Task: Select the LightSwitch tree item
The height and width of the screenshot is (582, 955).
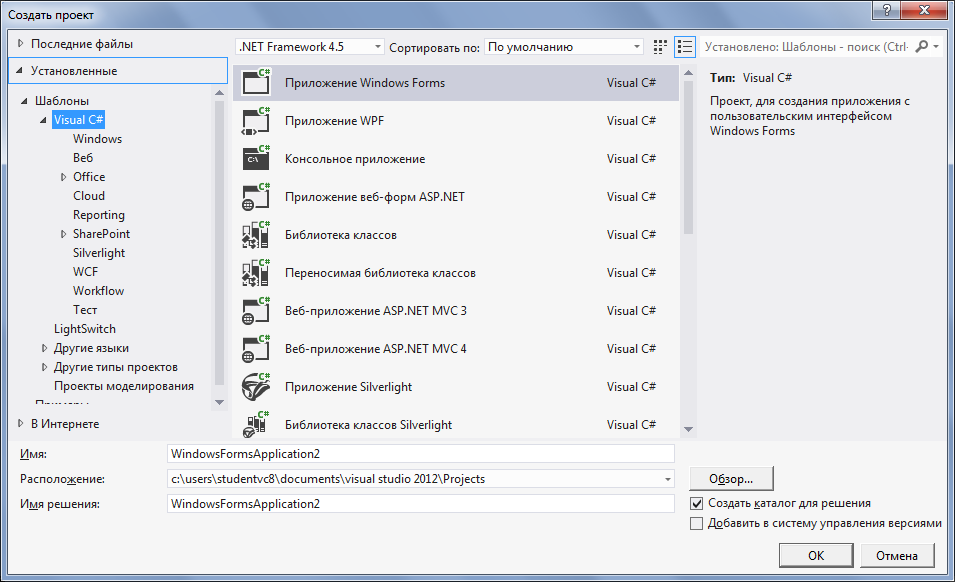Action: pyautogui.click(x=85, y=329)
